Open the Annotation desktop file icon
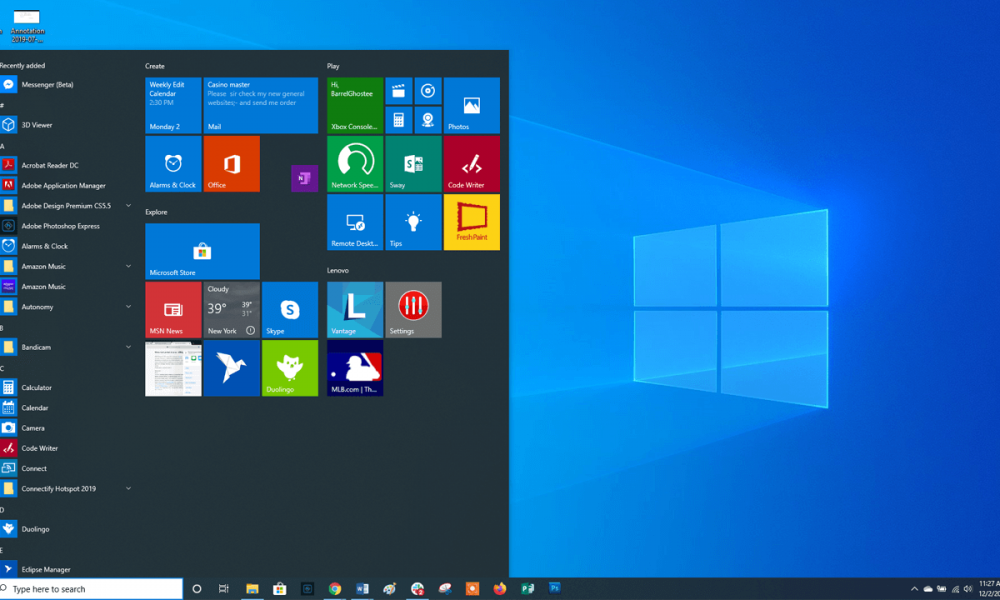Screen dimensions: 1000x600 coord(27,26)
